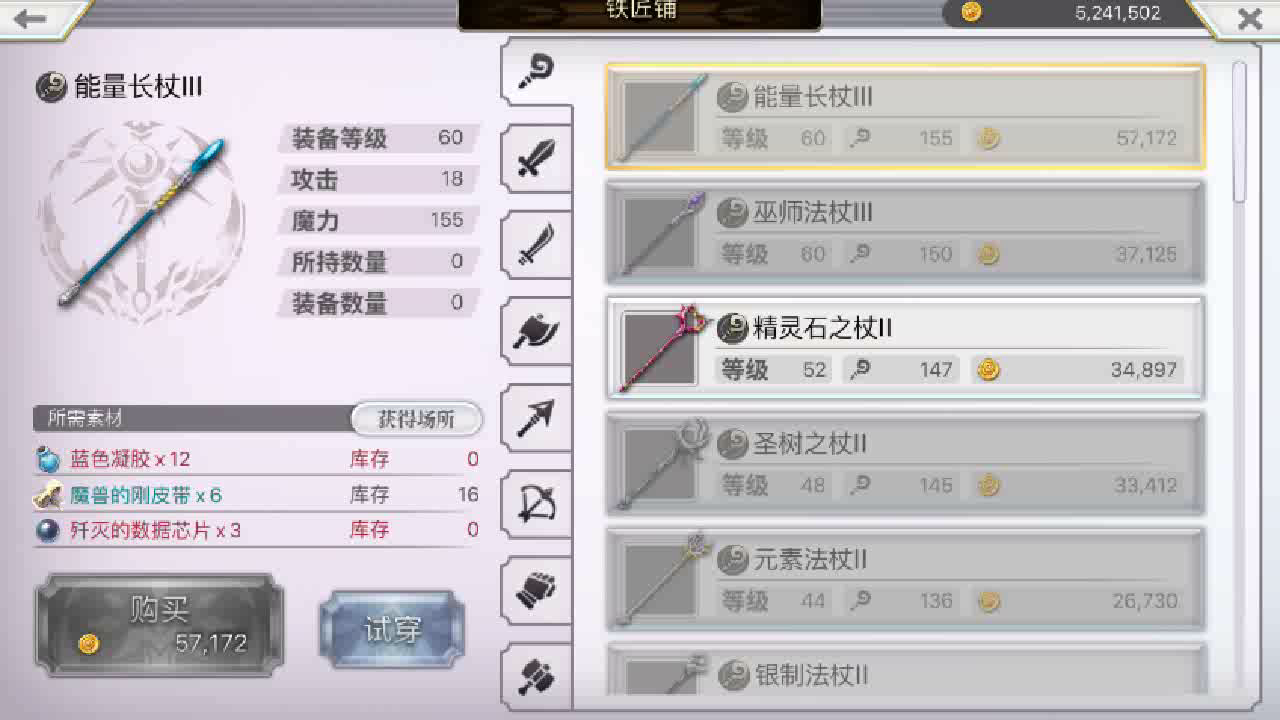Click the 蓝色凝胶 material row
1280x720 pixels.
click(x=258, y=459)
